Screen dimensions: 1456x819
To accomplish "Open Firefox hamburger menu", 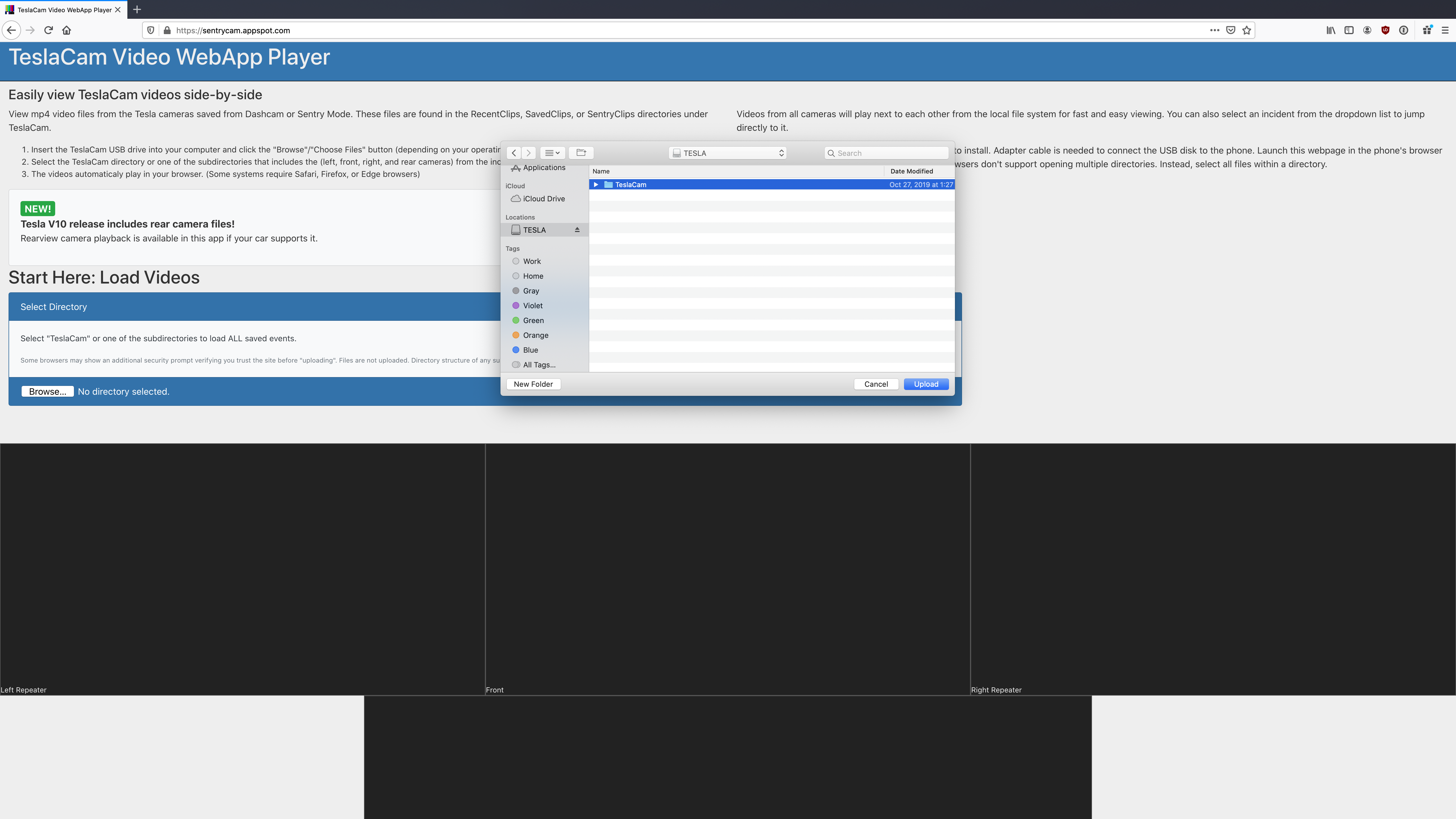I will [x=1445, y=30].
